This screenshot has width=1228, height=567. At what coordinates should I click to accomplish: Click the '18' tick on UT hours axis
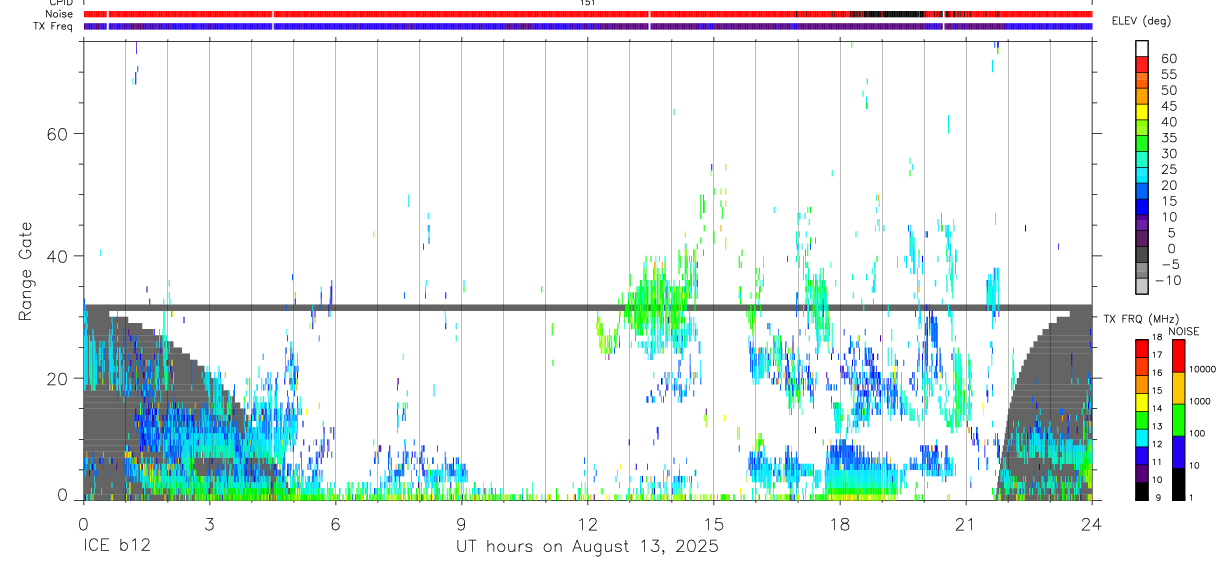click(839, 524)
